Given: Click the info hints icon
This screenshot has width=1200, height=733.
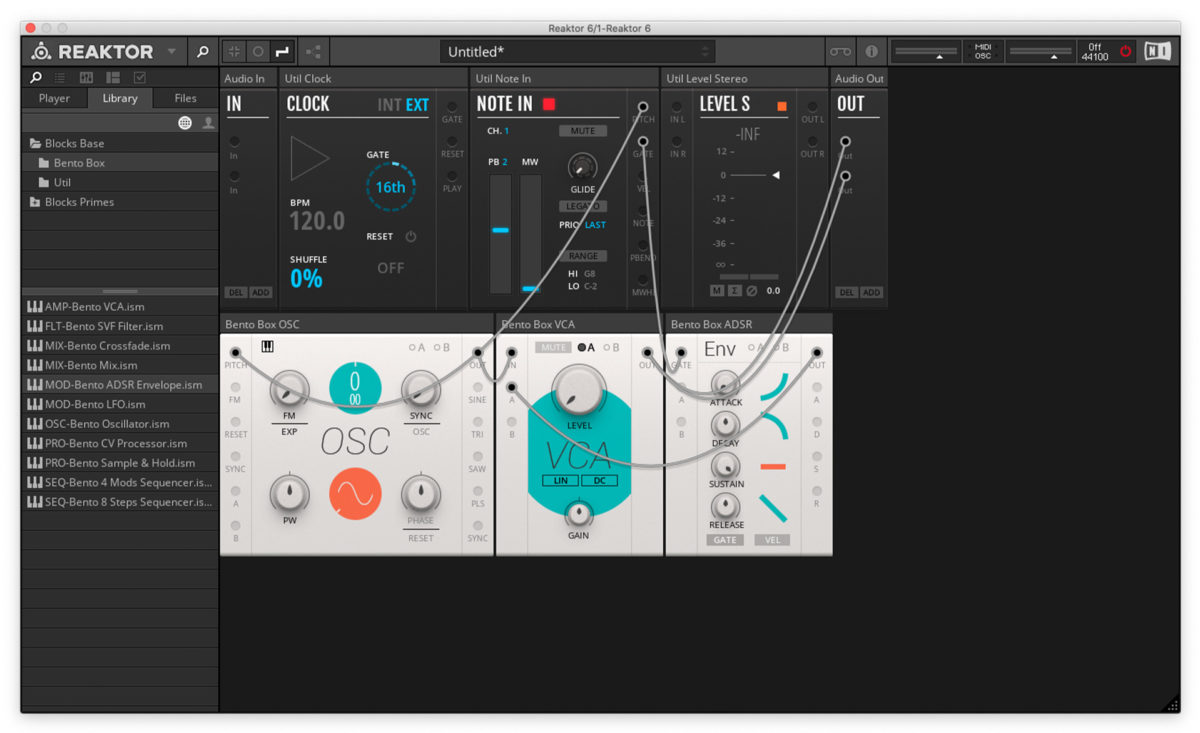Looking at the screenshot, I should click(871, 51).
